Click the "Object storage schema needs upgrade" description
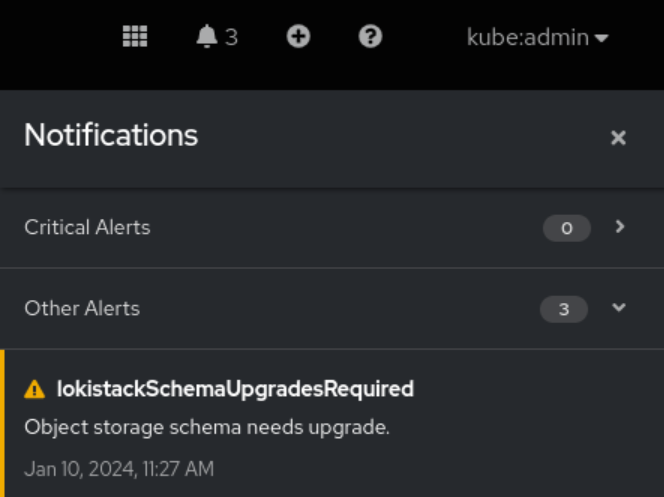Image resolution: width=664 pixels, height=497 pixels. (207, 427)
